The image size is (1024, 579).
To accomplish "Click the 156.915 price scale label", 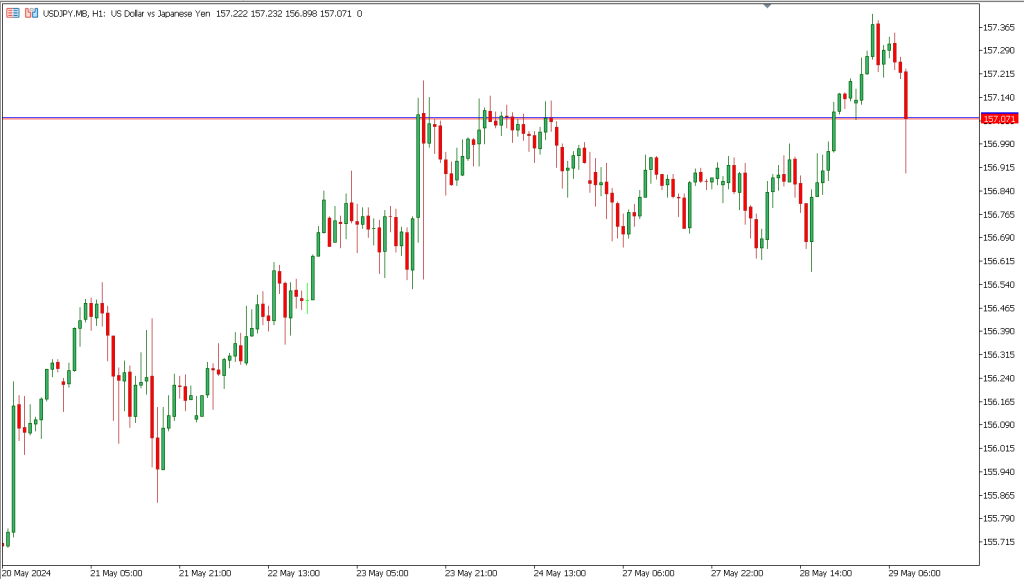I will click(999, 168).
